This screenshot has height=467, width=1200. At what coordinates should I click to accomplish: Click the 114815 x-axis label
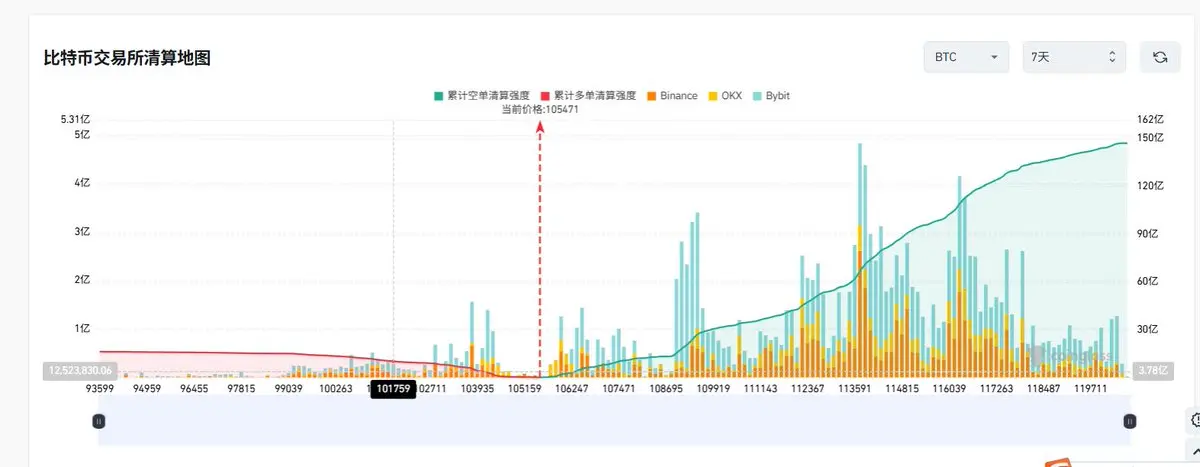click(x=902, y=389)
